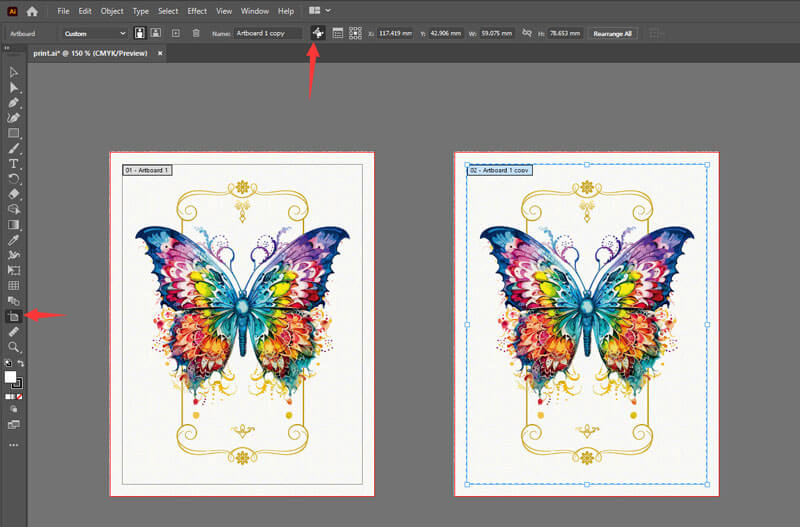800x527 pixels.
Task: Click the Stroke color swatch
Action: coord(17,384)
